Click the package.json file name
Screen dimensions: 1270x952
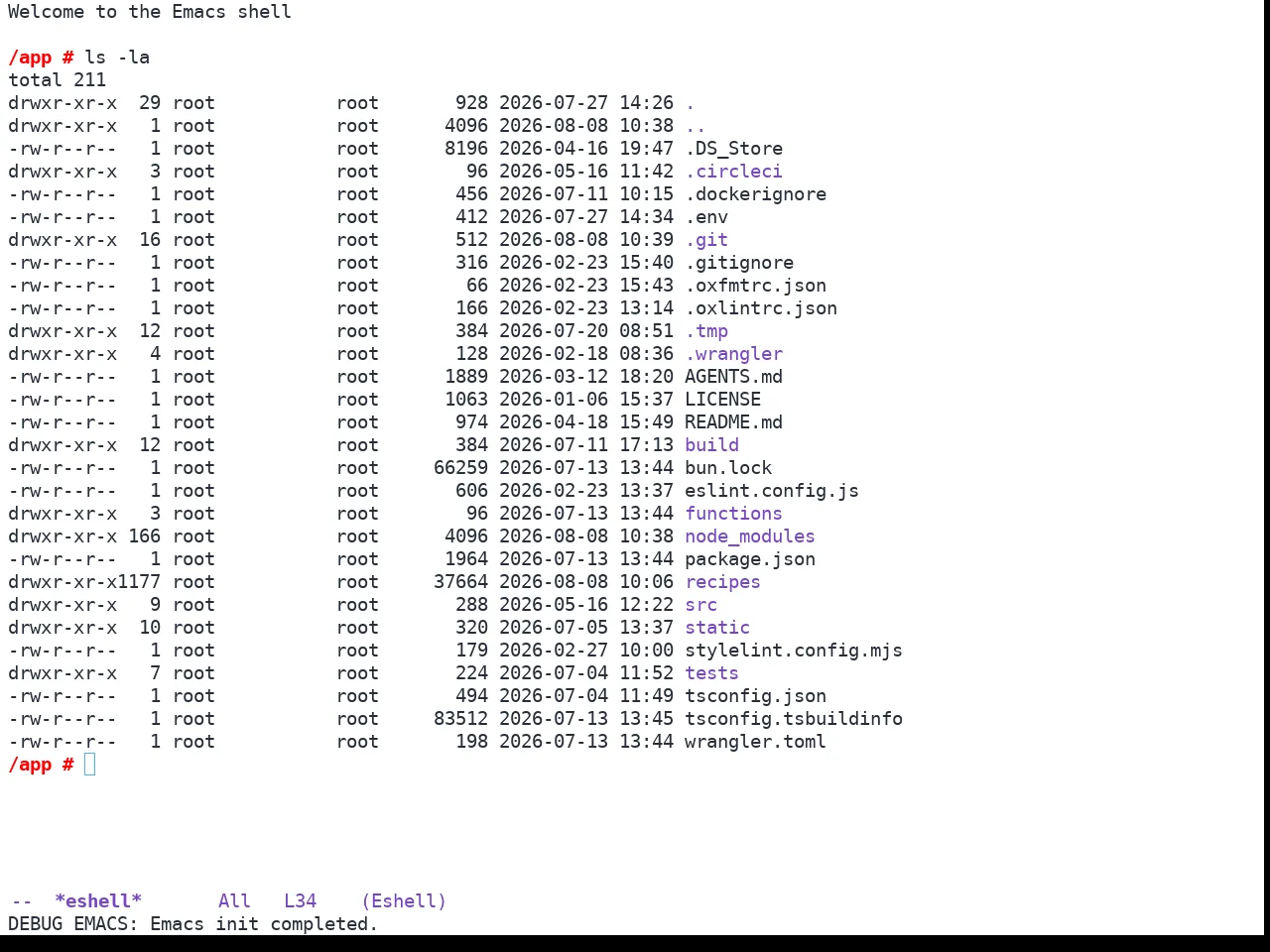click(x=750, y=559)
